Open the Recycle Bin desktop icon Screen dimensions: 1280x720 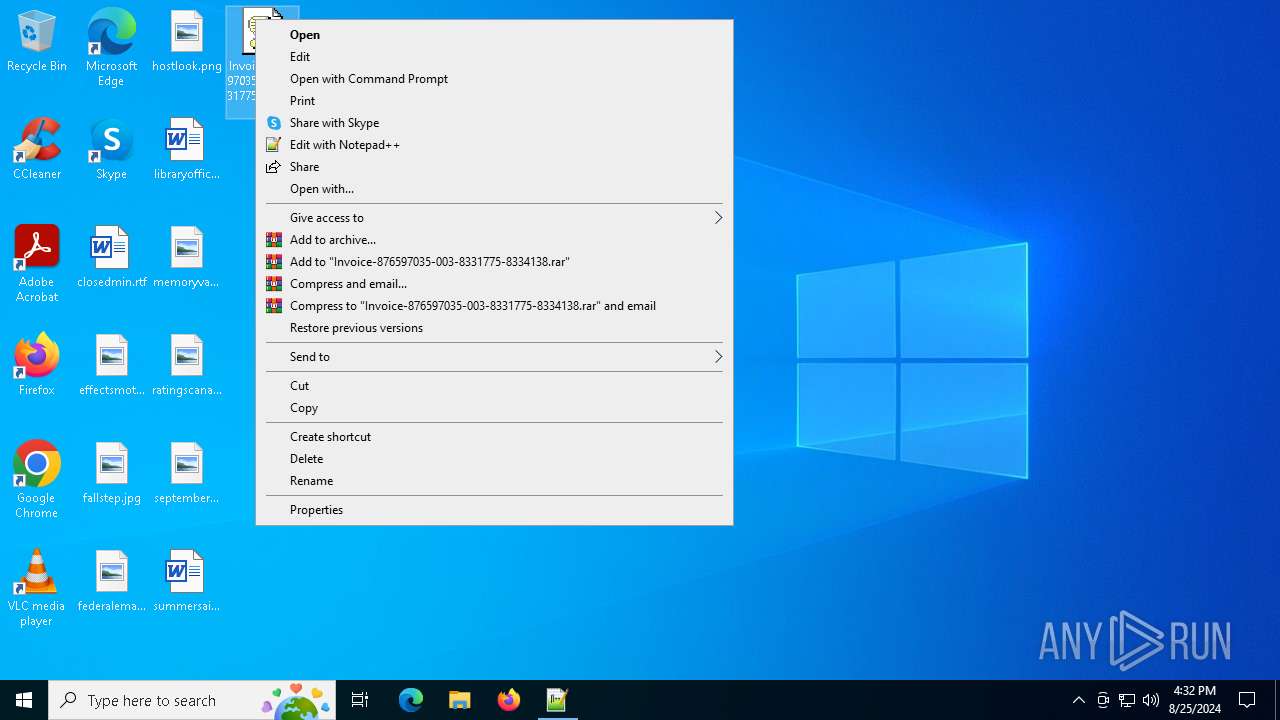37,42
